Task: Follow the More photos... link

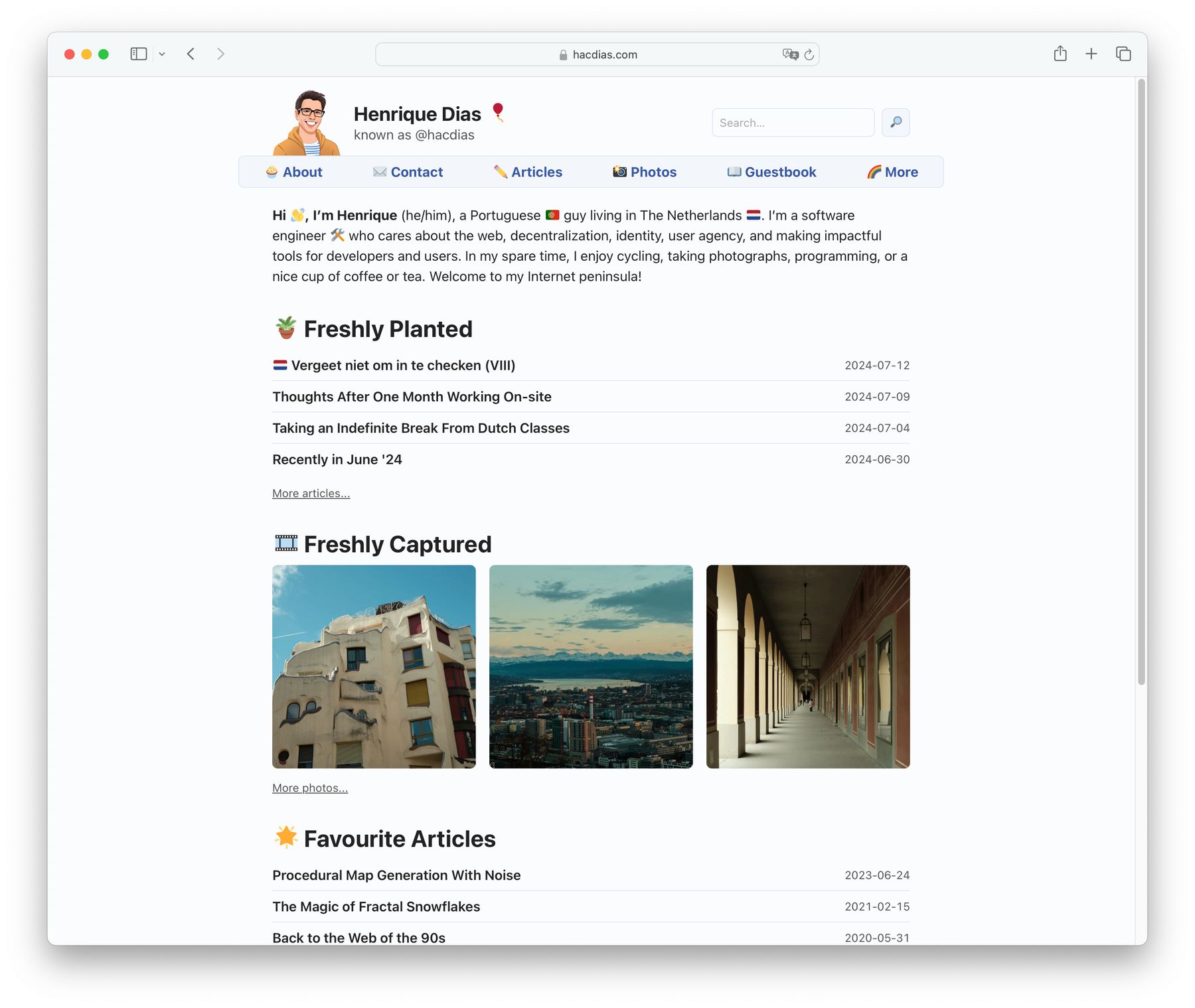Action: tap(310, 788)
